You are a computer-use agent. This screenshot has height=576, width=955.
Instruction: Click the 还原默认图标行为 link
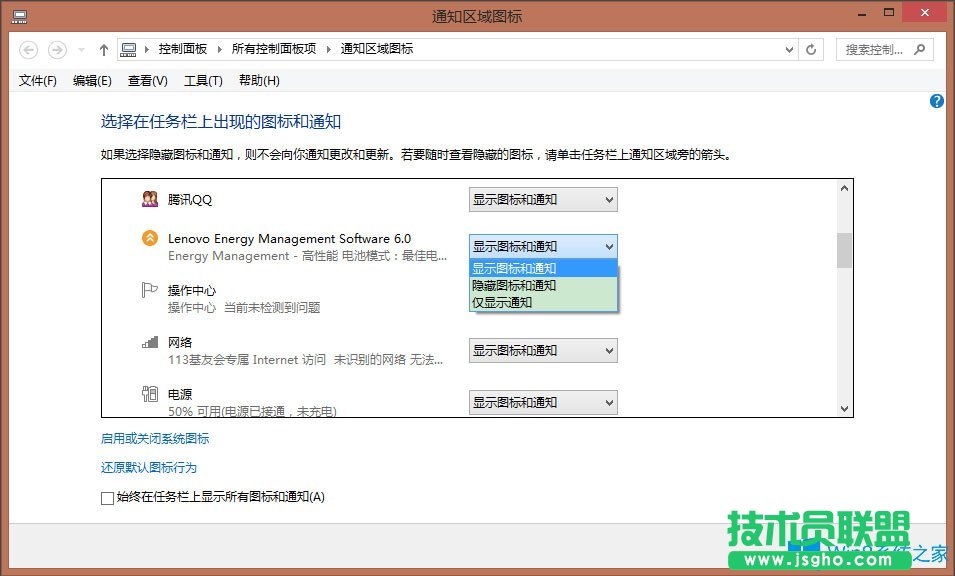[148, 466]
